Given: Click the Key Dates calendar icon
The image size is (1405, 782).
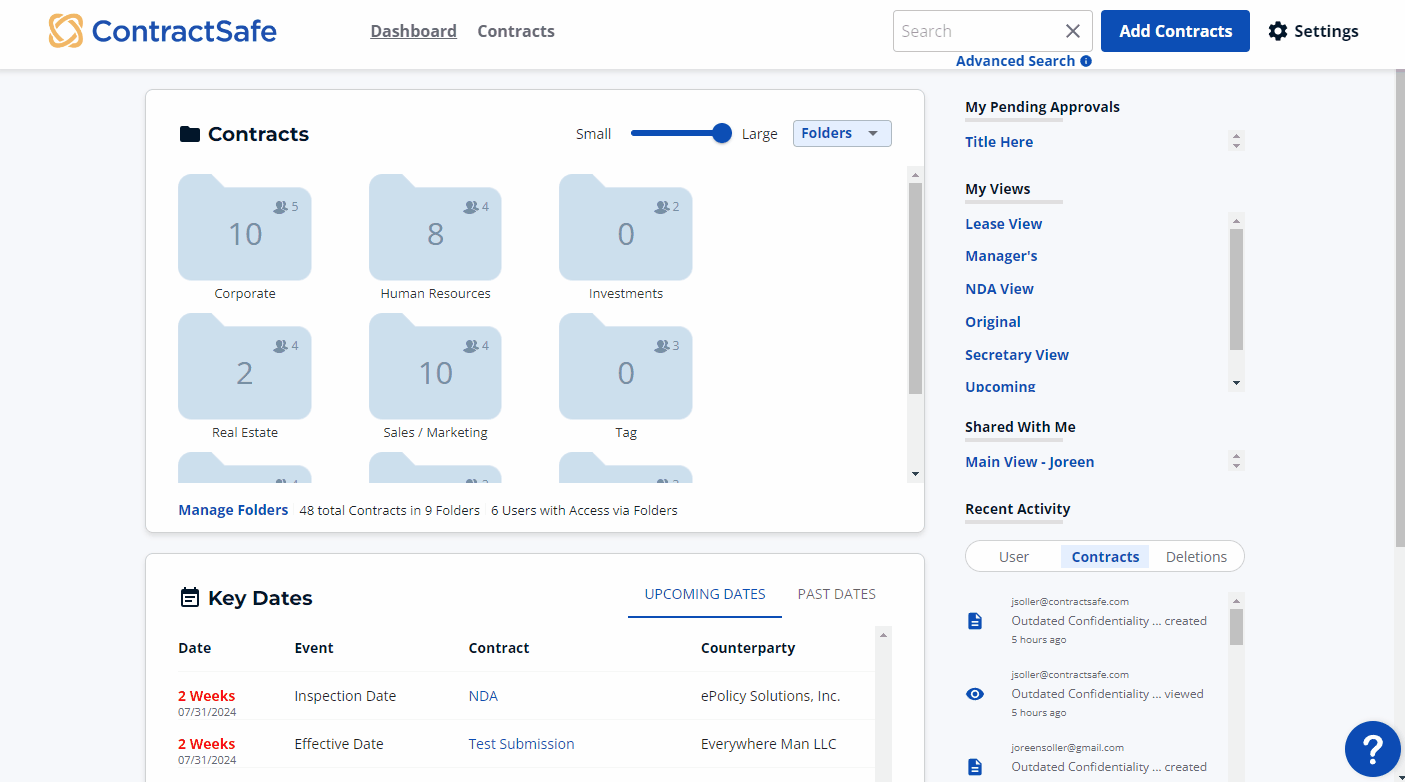Looking at the screenshot, I should [190, 596].
